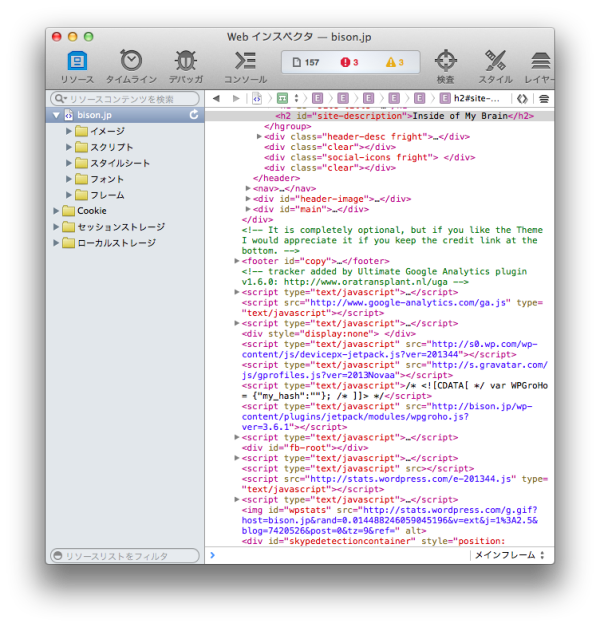
Task: Open the DOM tree stepper in breadcrumb bar
Action: [x=296, y=98]
